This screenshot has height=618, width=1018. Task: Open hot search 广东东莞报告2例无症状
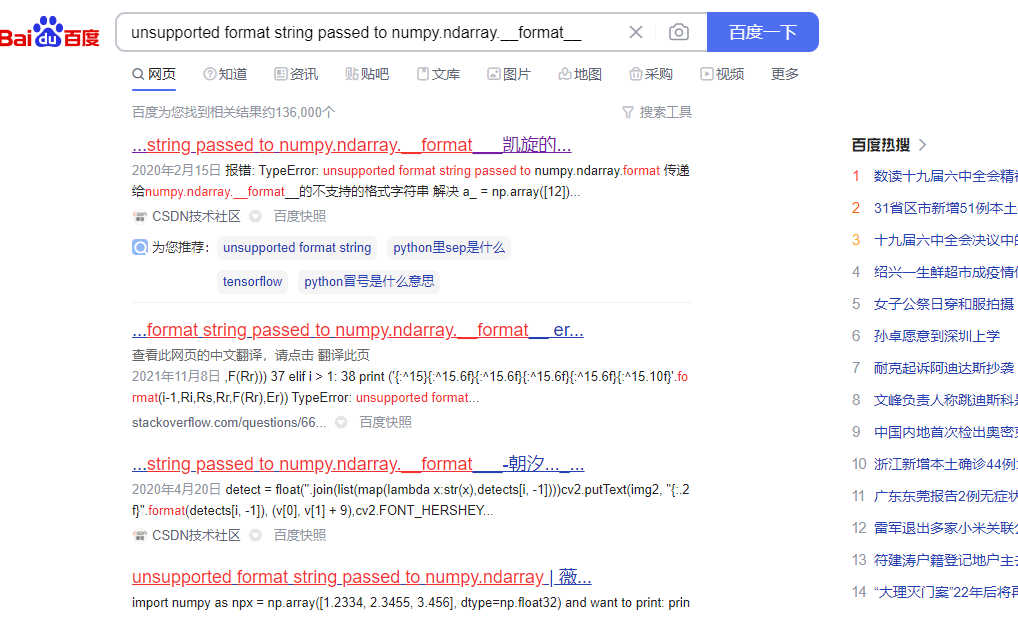click(945, 496)
